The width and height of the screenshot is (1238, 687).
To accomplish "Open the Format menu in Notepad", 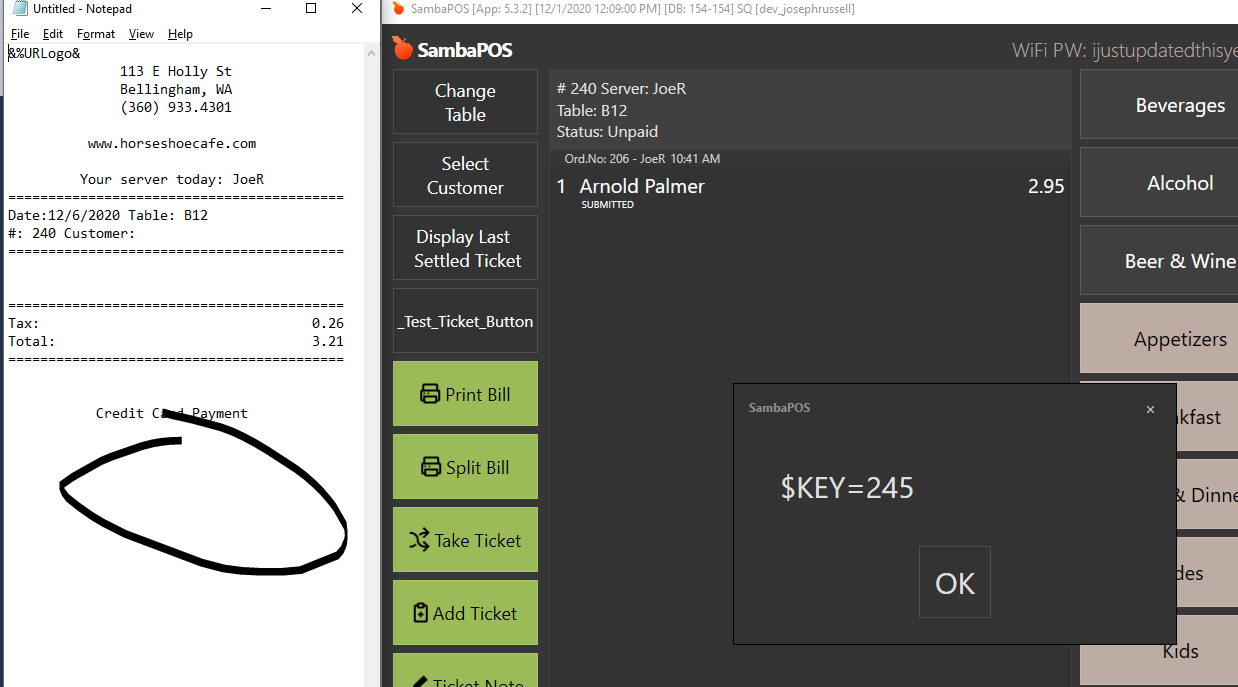I will click(x=96, y=34).
